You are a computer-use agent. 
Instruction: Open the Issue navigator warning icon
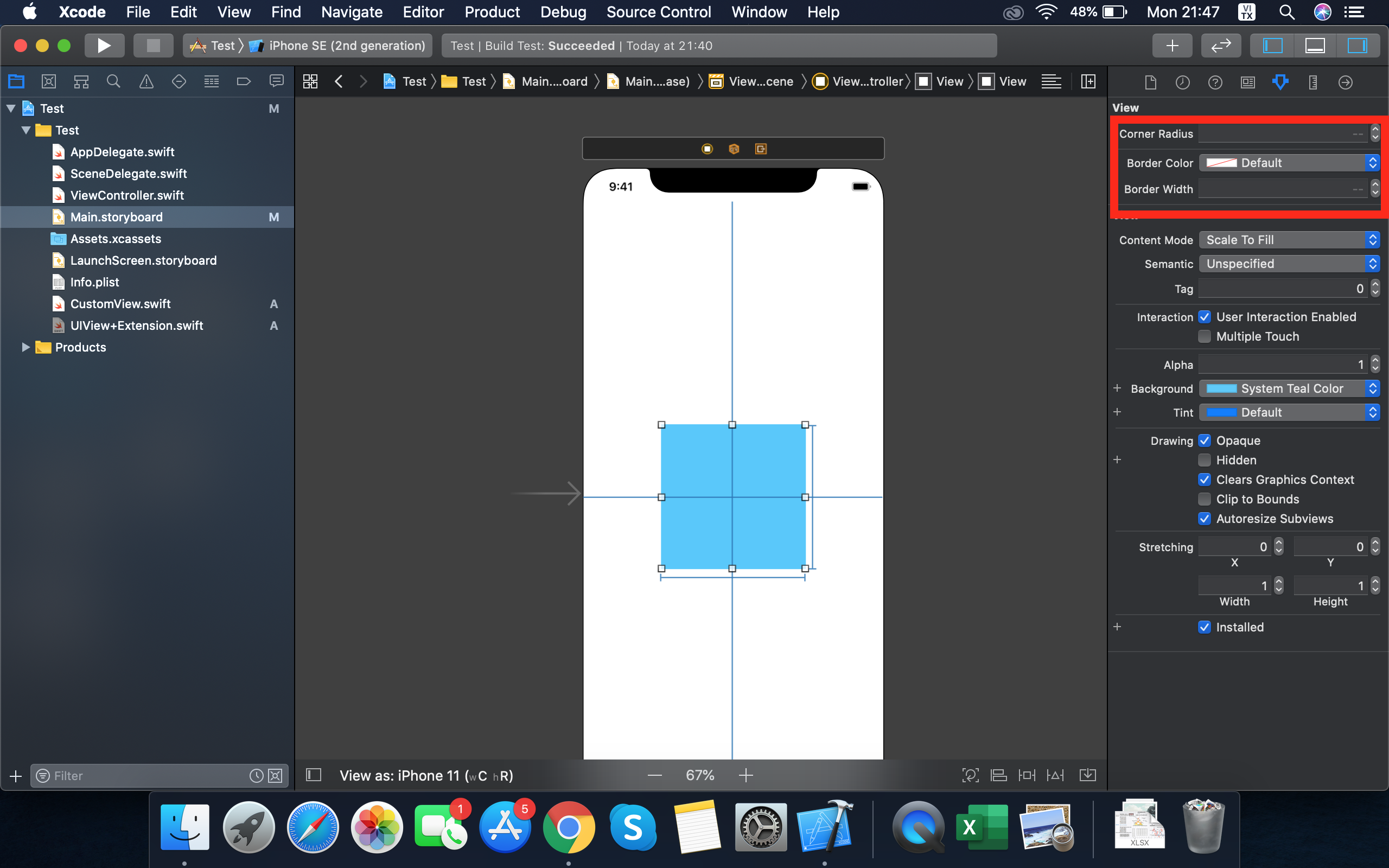pyautogui.click(x=146, y=81)
